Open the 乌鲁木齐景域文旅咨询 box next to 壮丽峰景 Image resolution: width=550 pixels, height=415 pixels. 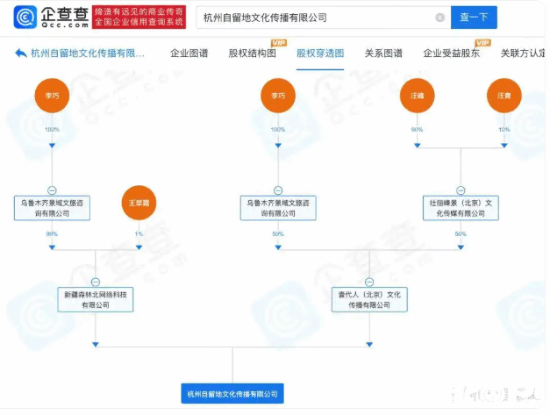tap(278, 208)
